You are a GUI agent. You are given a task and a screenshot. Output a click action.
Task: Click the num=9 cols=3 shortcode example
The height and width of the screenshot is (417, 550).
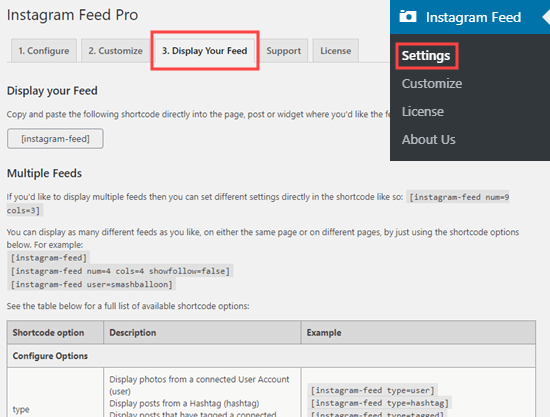tap(258, 204)
